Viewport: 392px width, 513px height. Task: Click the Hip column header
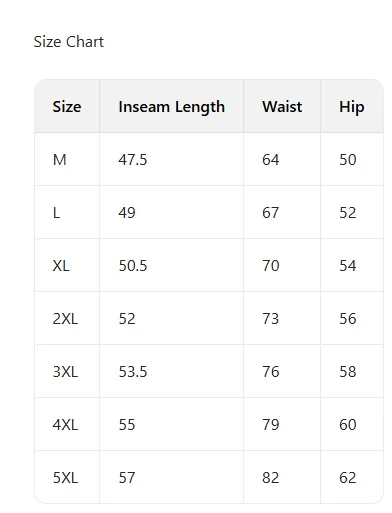click(x=352, y=107)
